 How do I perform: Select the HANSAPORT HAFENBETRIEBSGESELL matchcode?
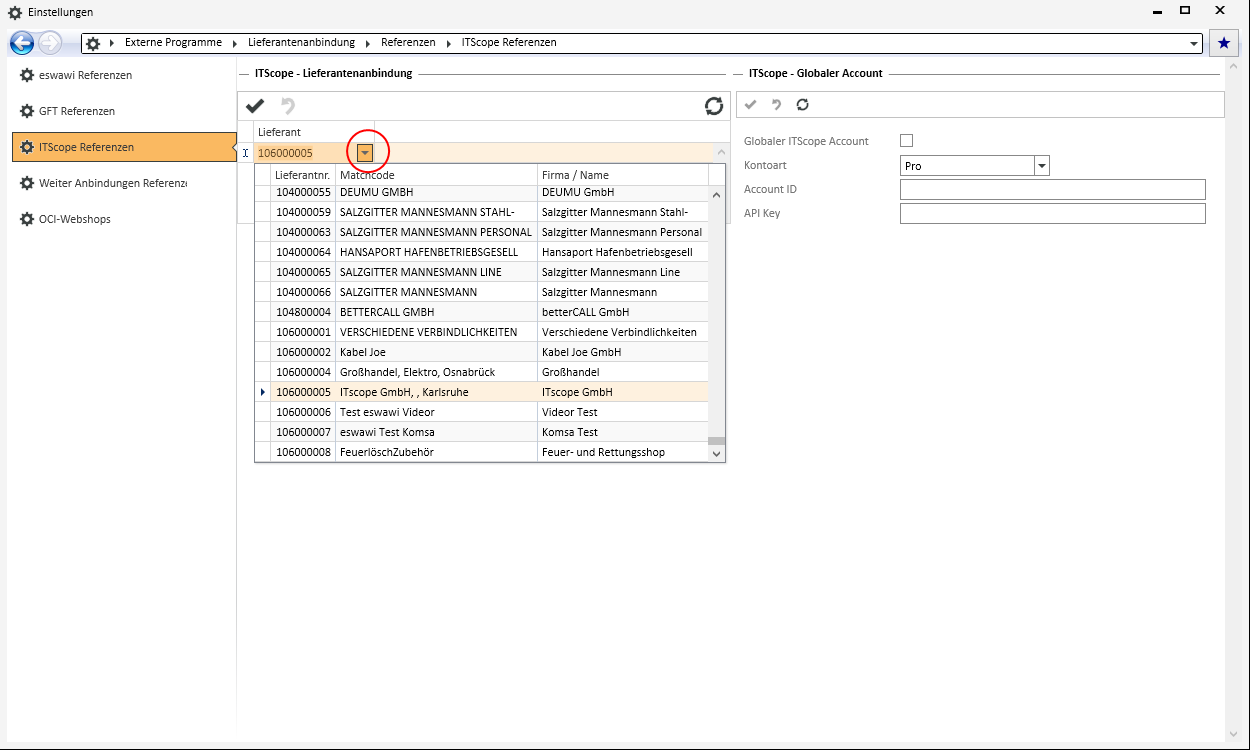point(436,252)
